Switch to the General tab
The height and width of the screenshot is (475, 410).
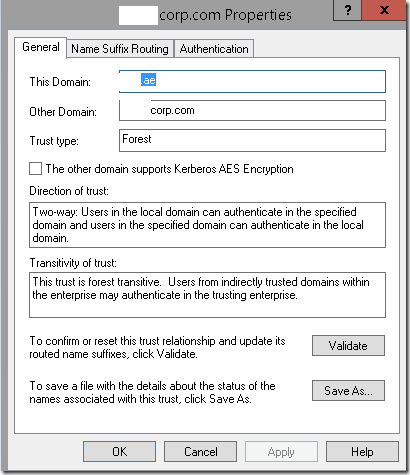[41, 47]
